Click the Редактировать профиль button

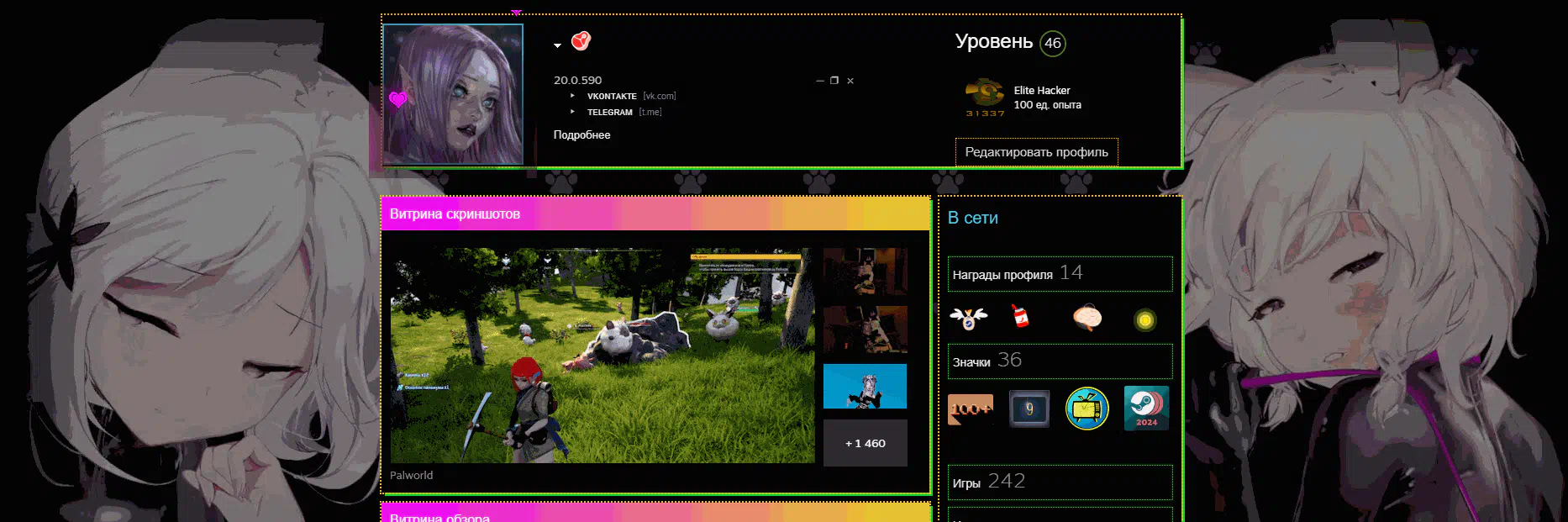[1036, 152]
